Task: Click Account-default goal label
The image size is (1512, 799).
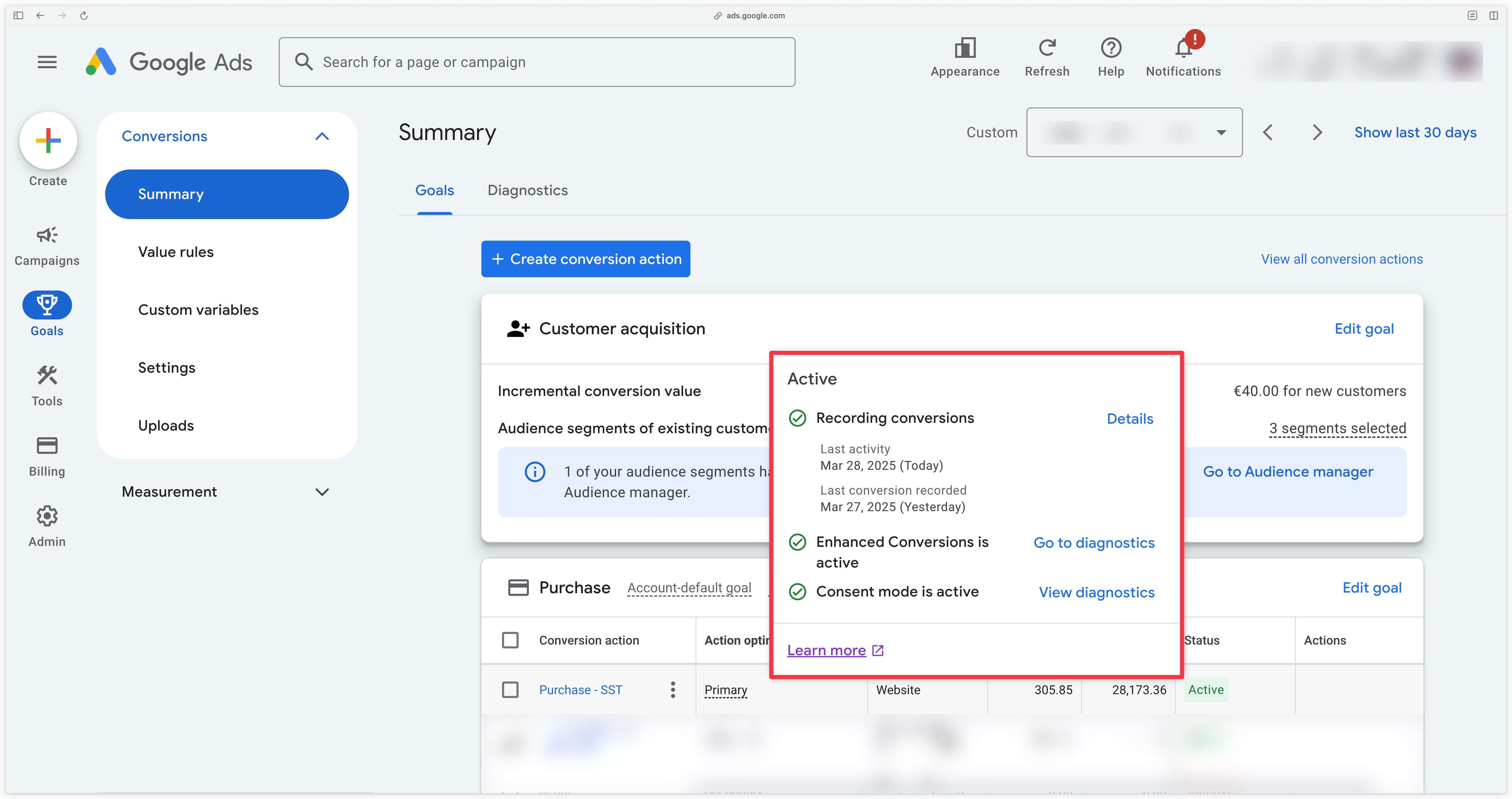Action: click(x=689, y=588)
